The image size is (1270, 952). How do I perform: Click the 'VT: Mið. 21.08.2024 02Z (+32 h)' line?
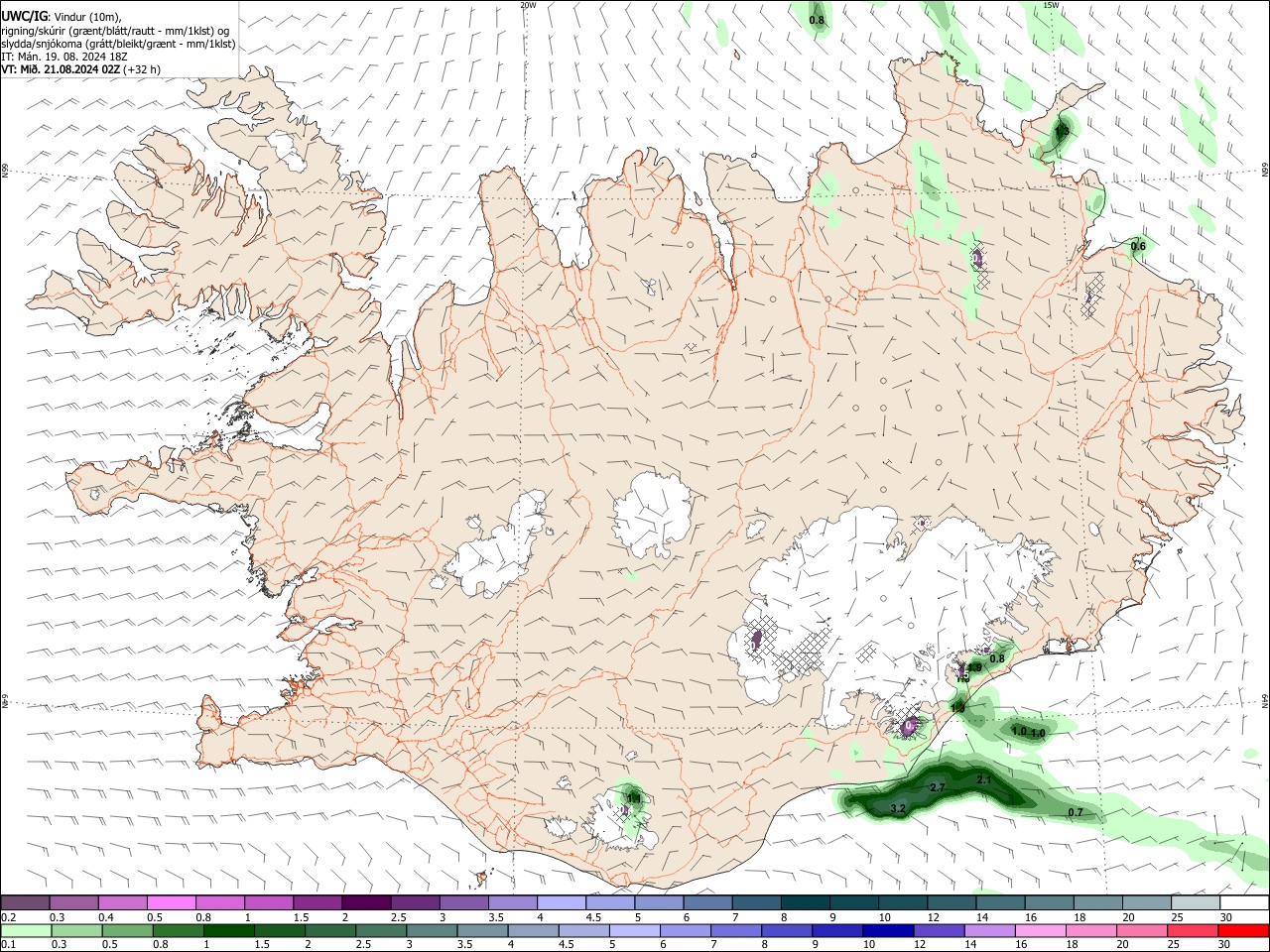(80, 69)
